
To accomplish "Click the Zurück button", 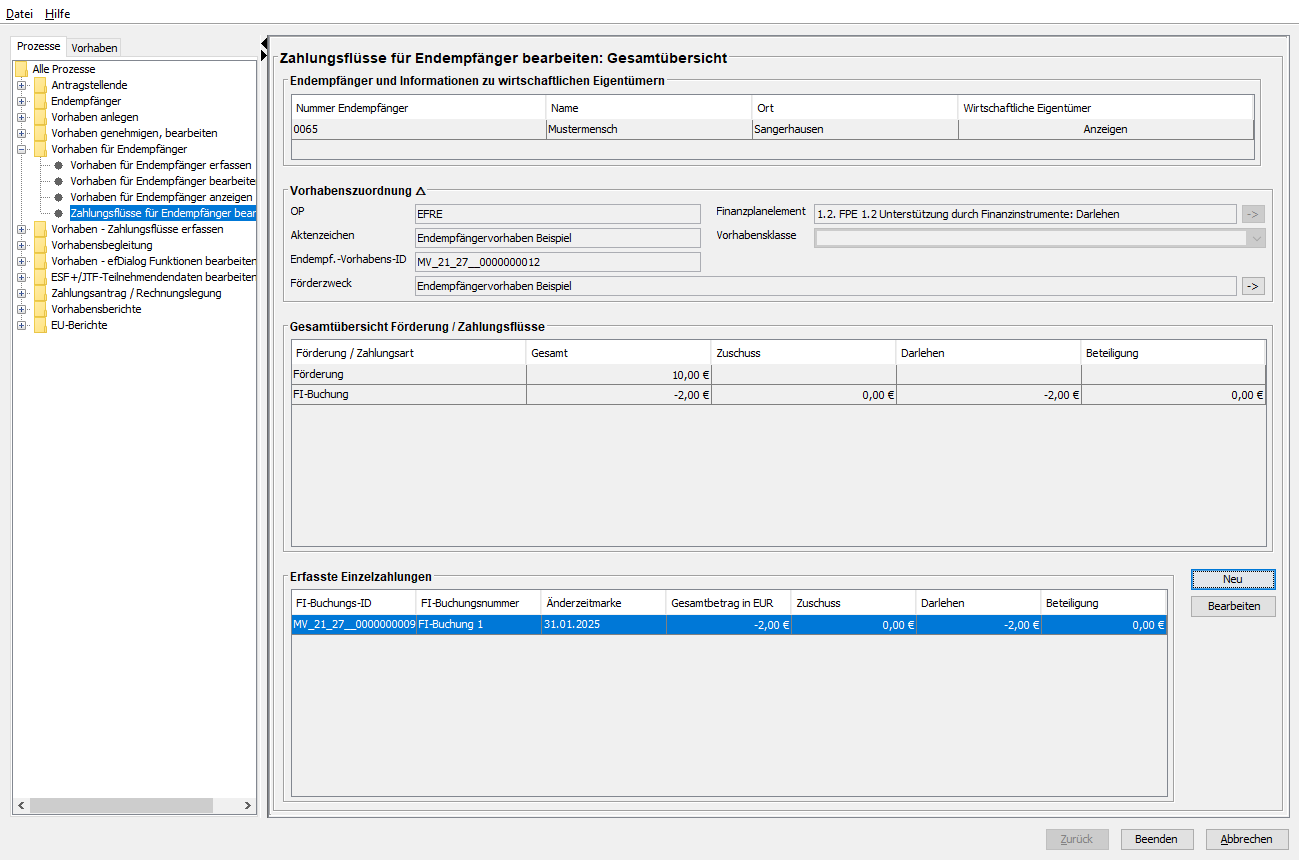I will point(1076,839).
